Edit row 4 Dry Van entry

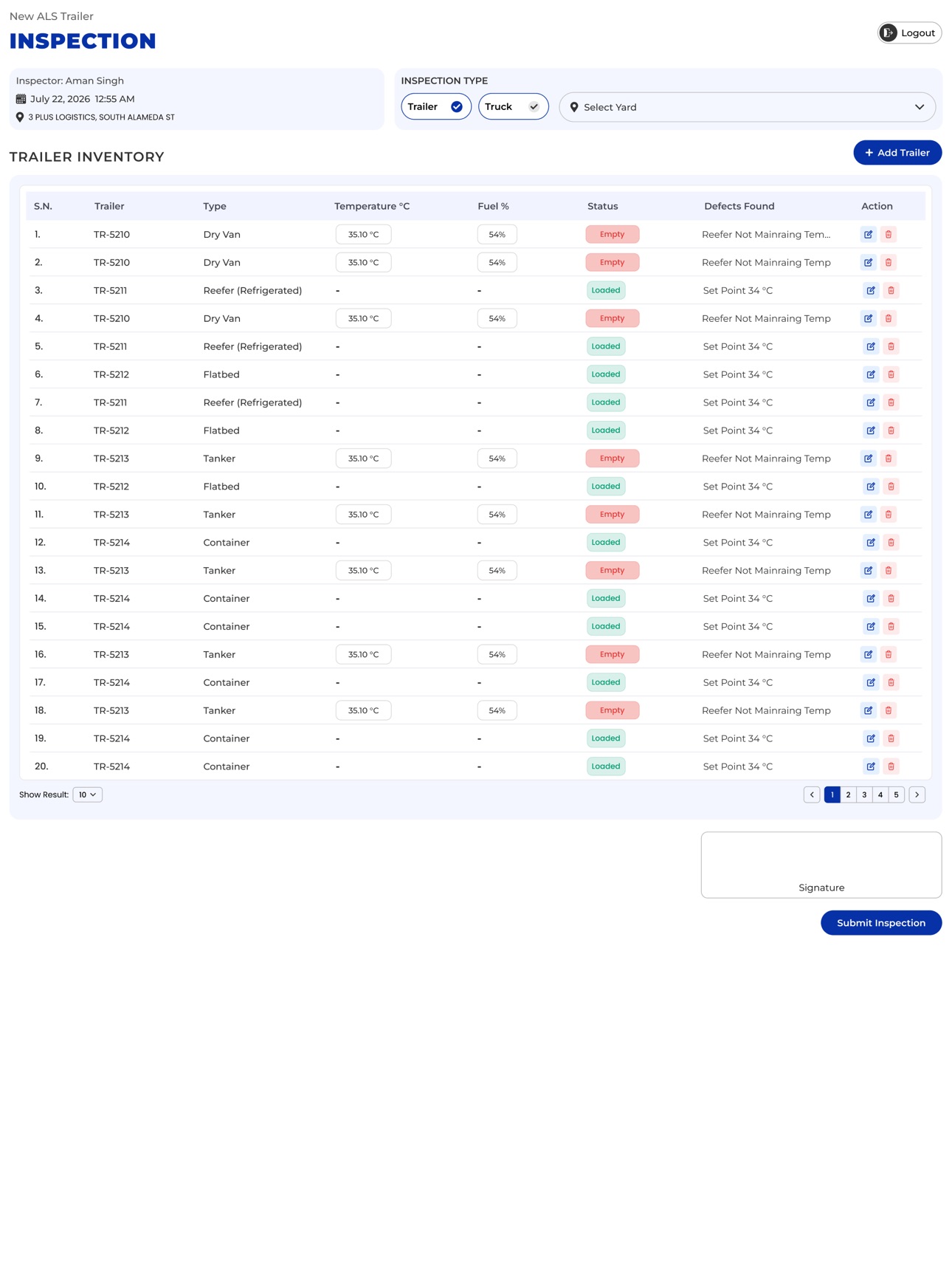click(868, 318)
